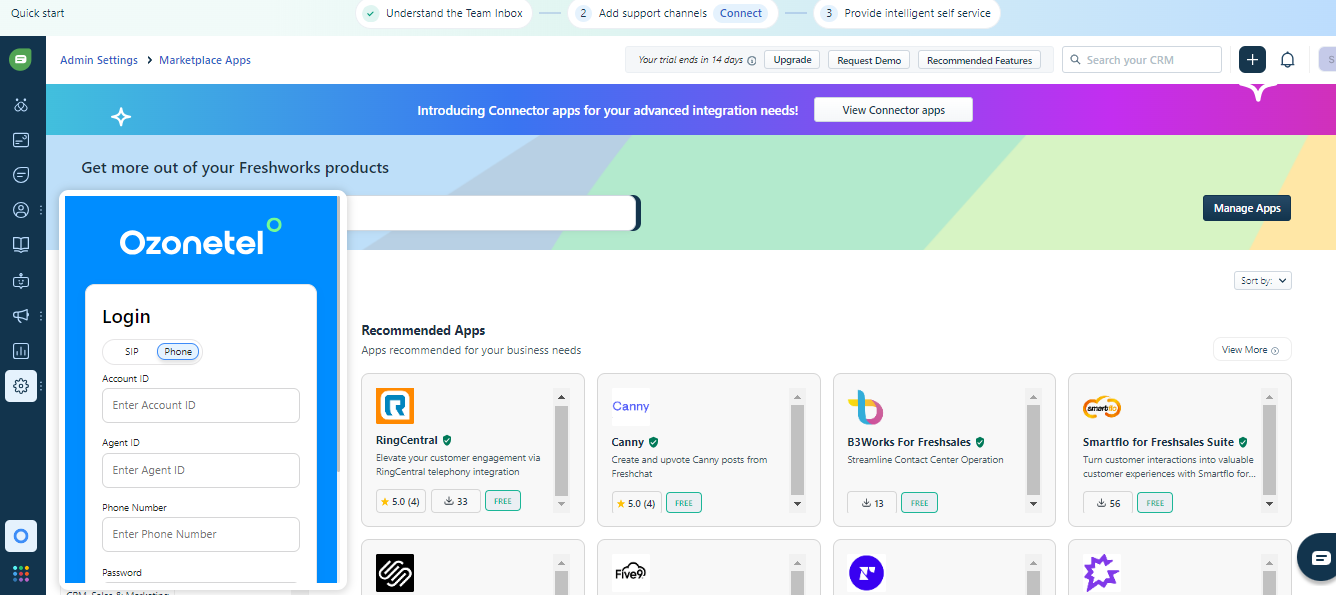Click the B3Works For Freshsales title
The height and width of the screenshot is (595, 1336).
click(x=909, y=441)
